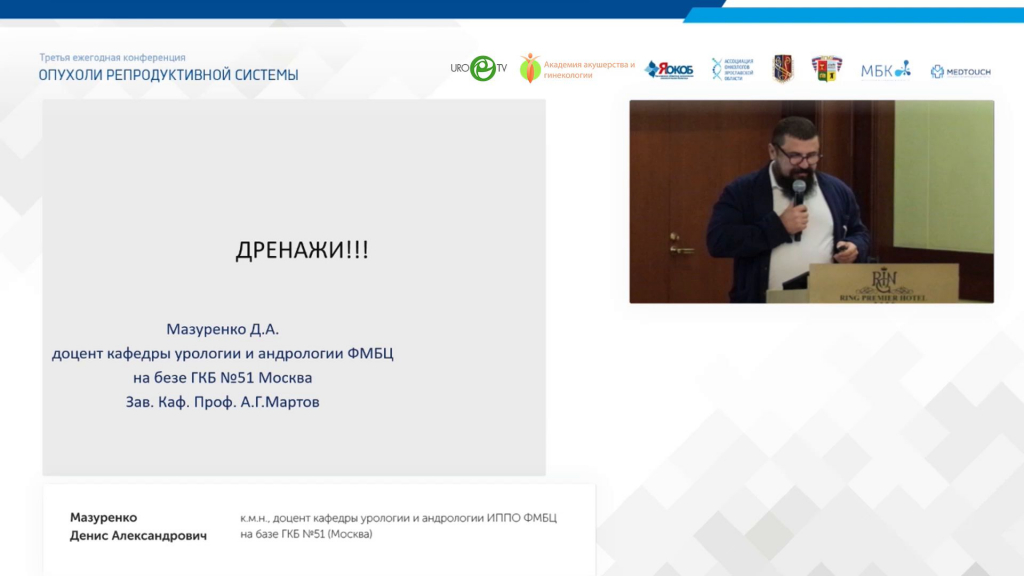Screen dimensions: 1024x576
Task: Open the ЯОКОБ logo
Action: tap(669, 69)
